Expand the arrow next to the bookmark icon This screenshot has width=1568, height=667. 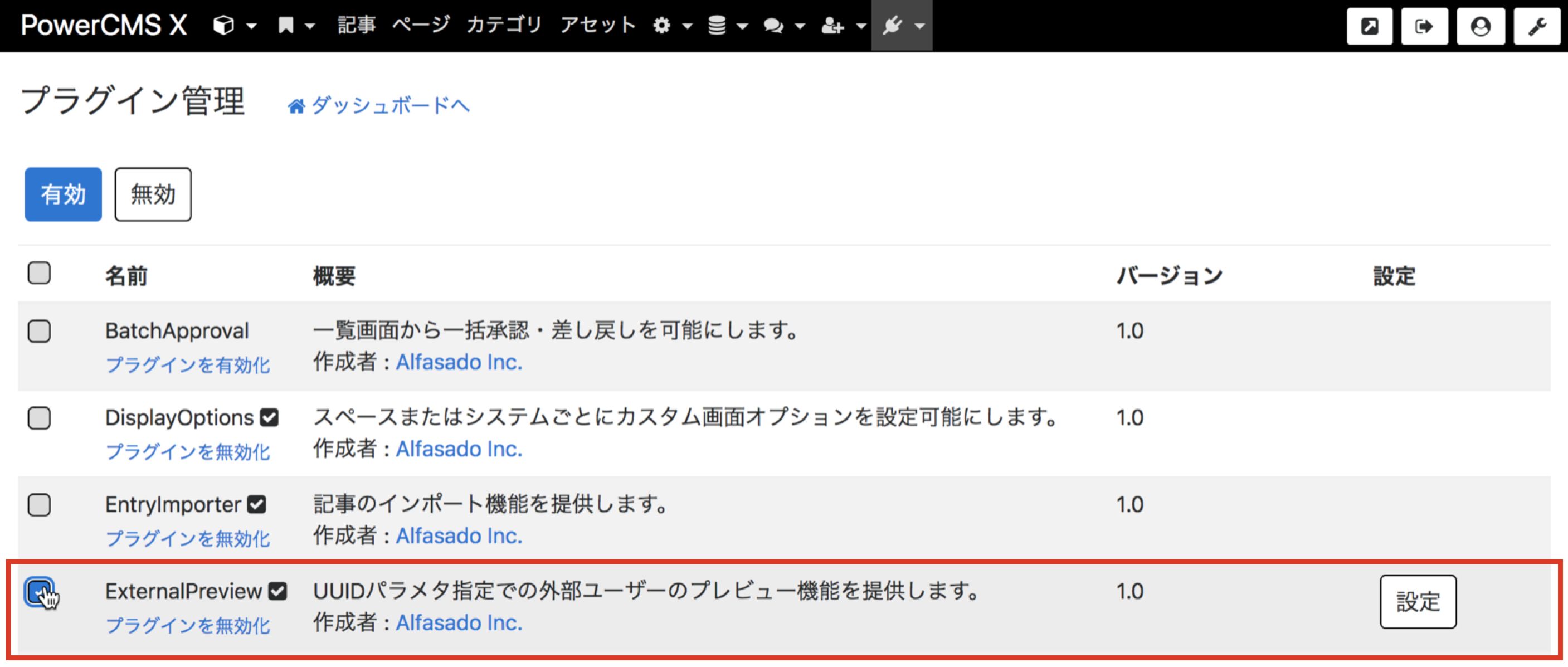click(x=310, y=26)
